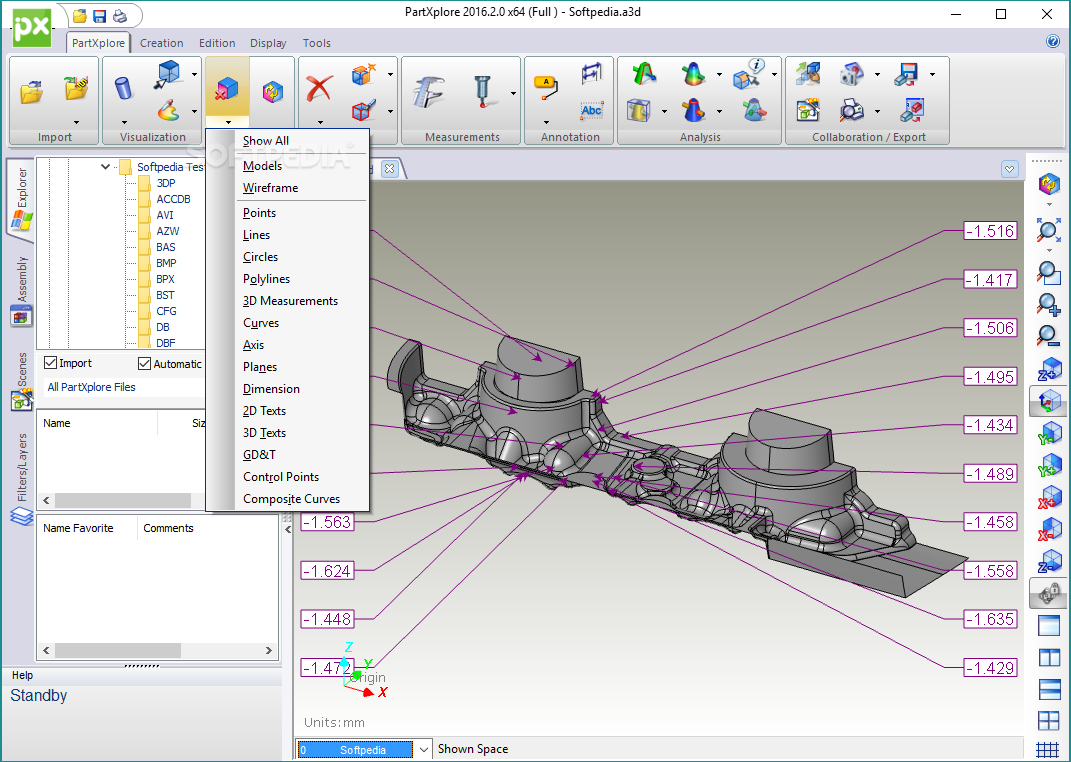
Task: Collapse the Softpedia Test tree folder
Action: (105, 166)
